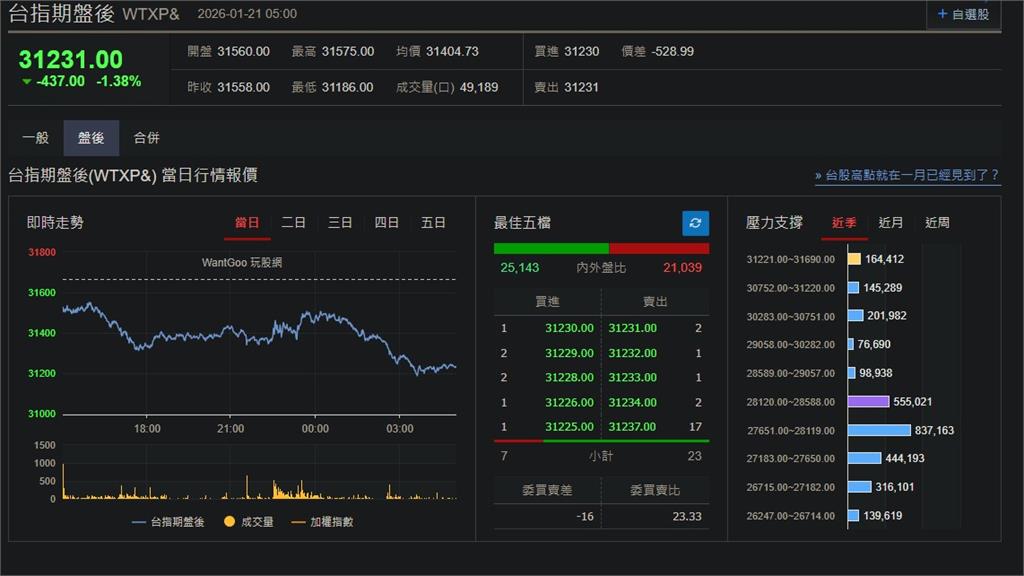Viewport: 1024px width, 576px height.
Task: Open the 合併 tab
Action: (x=147, y=138)
